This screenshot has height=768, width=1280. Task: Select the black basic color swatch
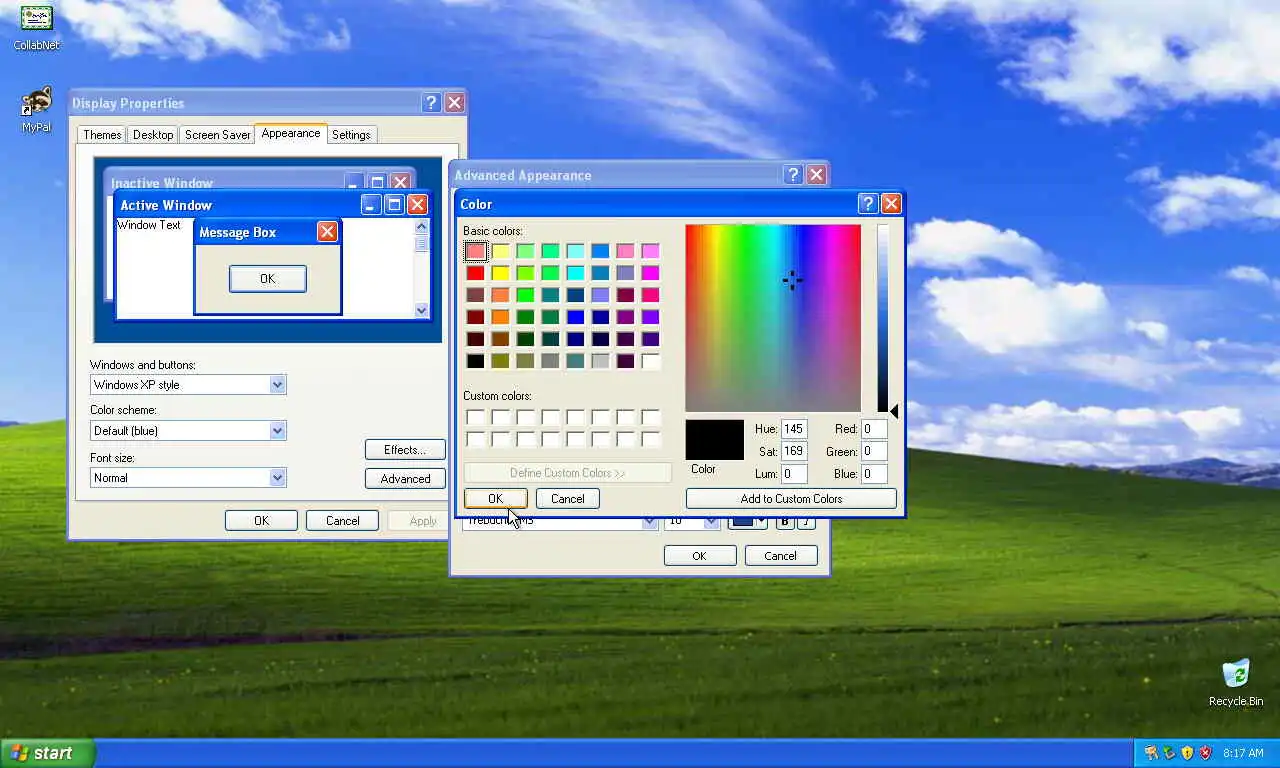[475, 361]
